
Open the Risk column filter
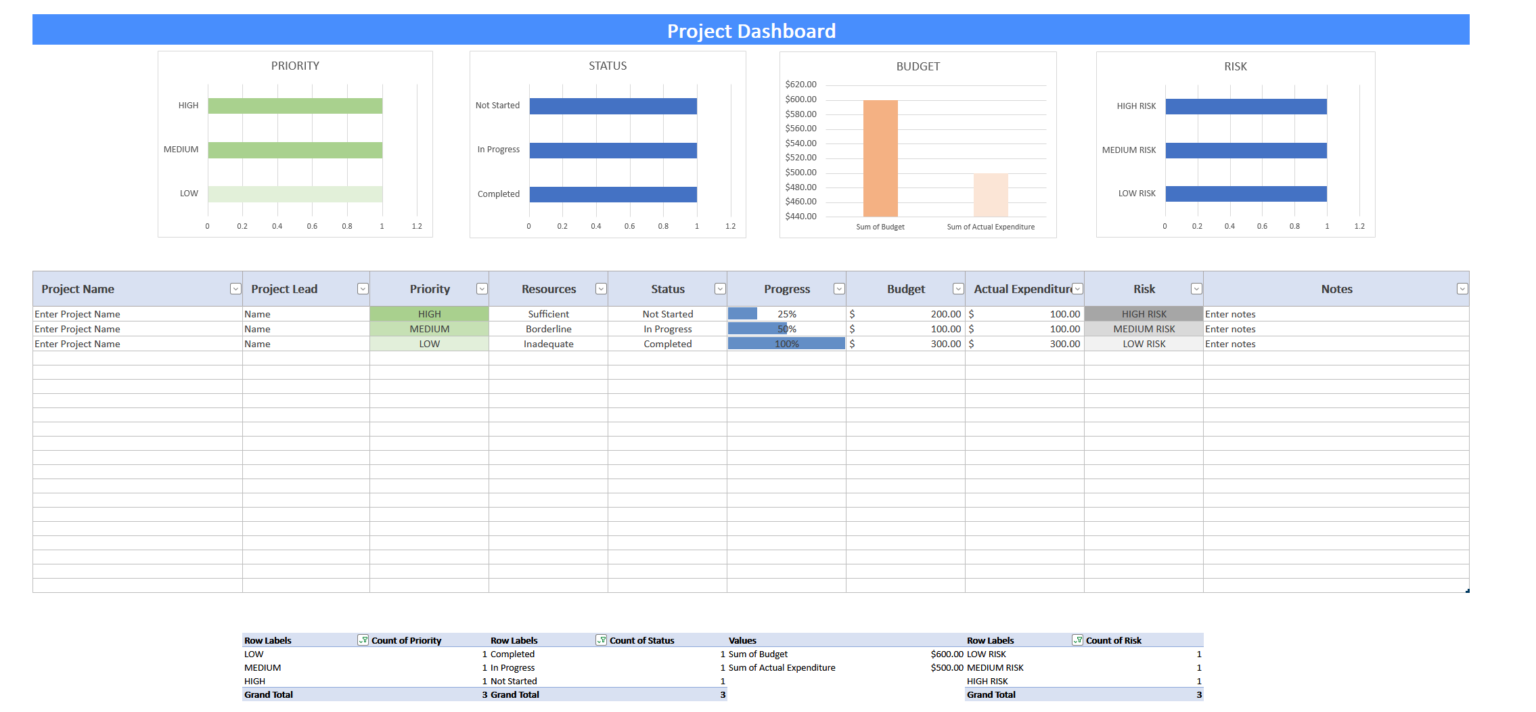[x=1196, y=288]
